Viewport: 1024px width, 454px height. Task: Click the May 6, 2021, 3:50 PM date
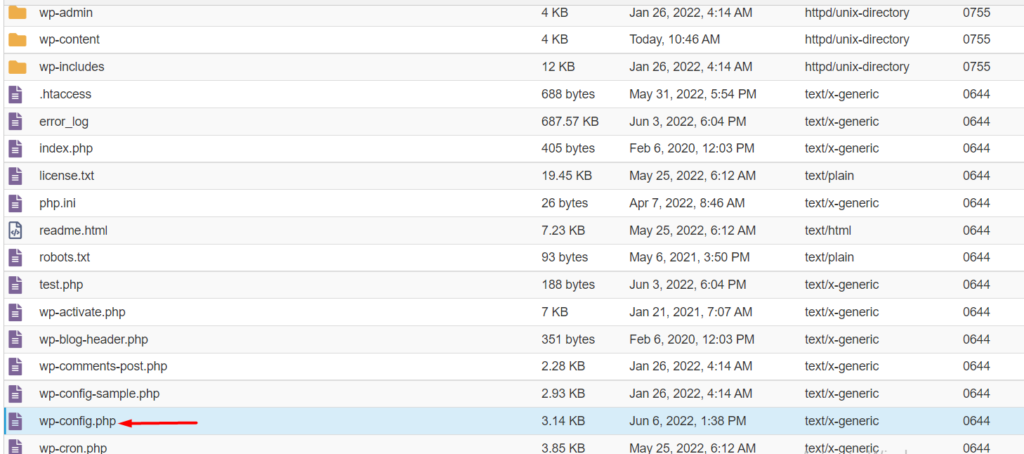(689, 257)
